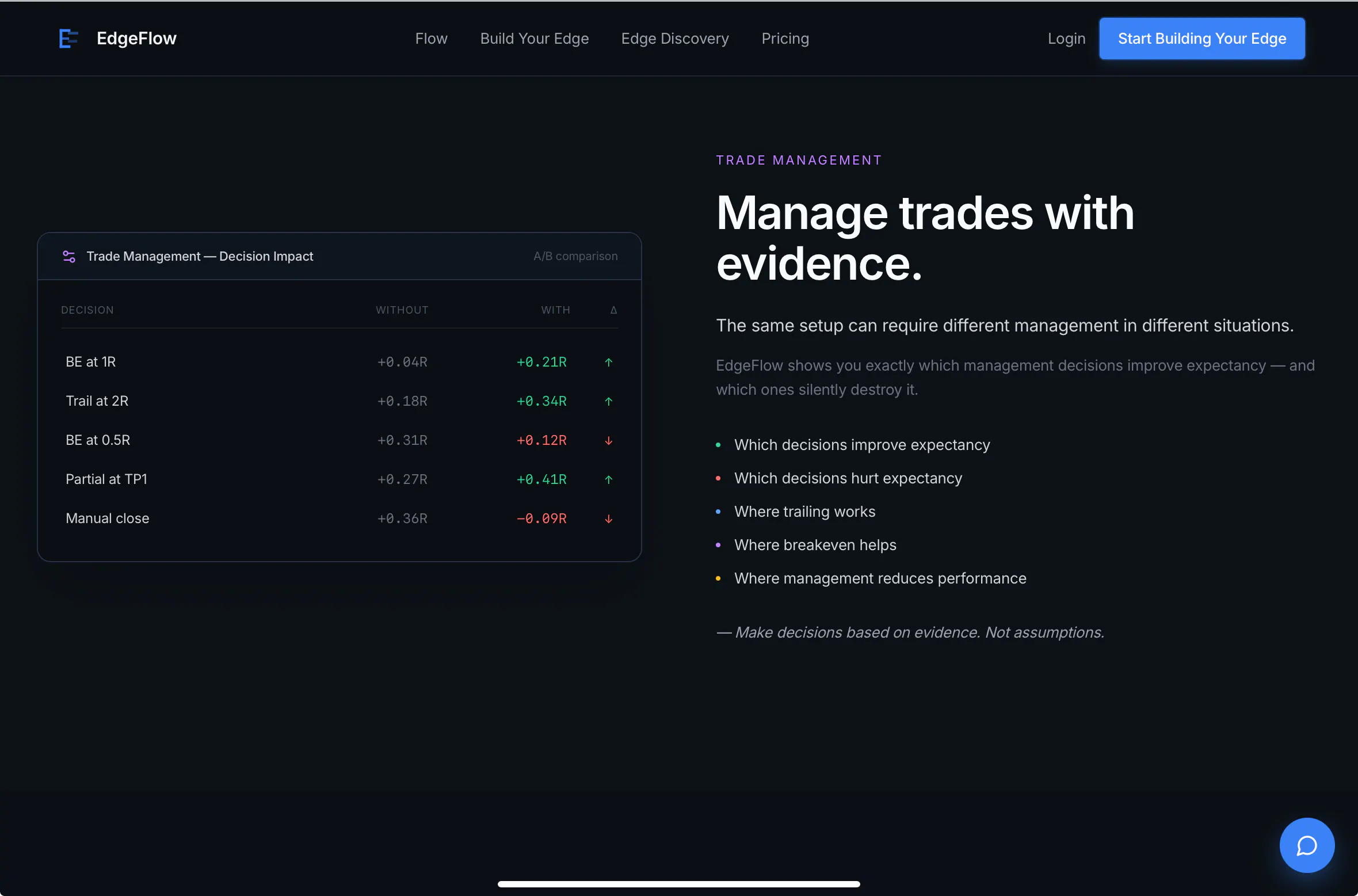1358x896 pixels.
Task: Click 'Which decisions improve expectancy' bullet
Action: [862, 445]
